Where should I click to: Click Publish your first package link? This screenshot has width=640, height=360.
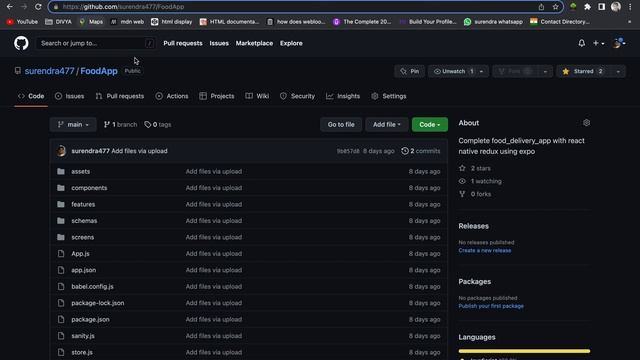tap(491, 306)
